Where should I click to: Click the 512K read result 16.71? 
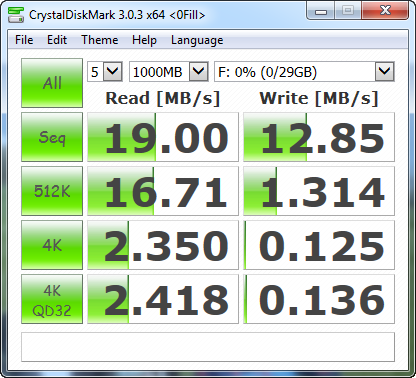pos(163,191)
